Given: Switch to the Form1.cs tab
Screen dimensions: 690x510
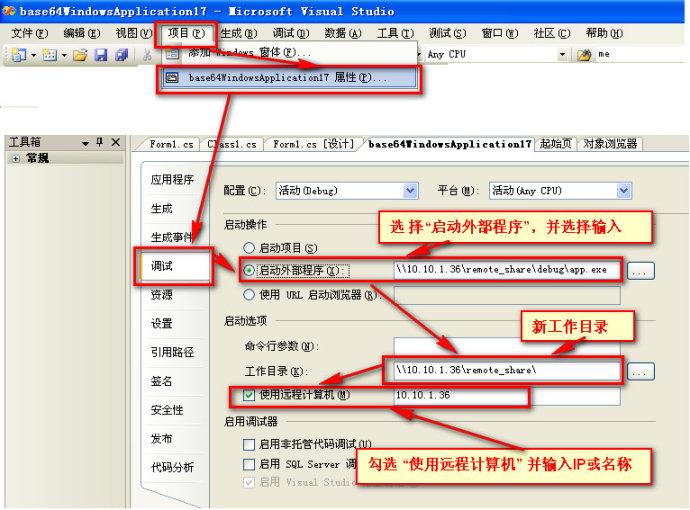Looking at the screenshot, I should point(171,144).
